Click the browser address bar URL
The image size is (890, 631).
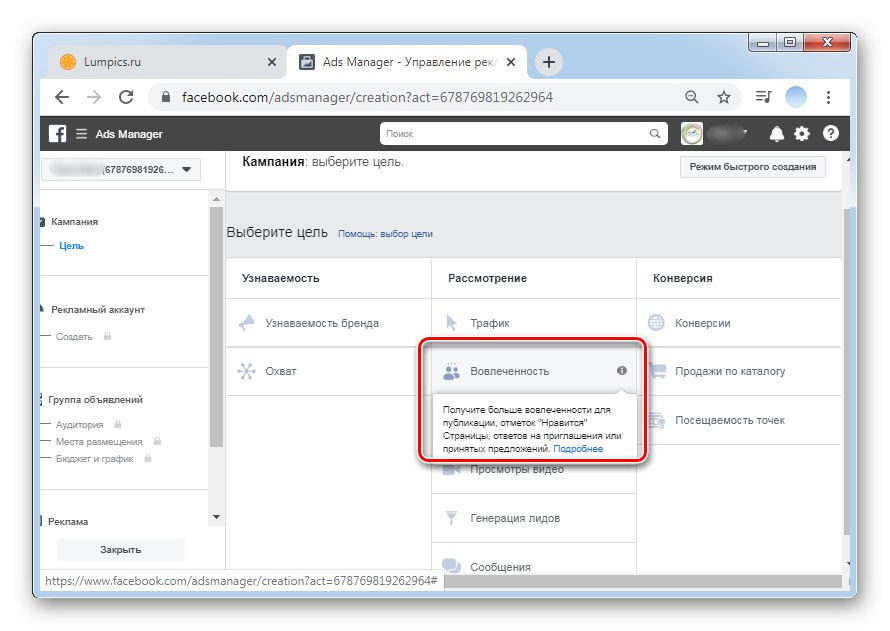click(367, 97)
